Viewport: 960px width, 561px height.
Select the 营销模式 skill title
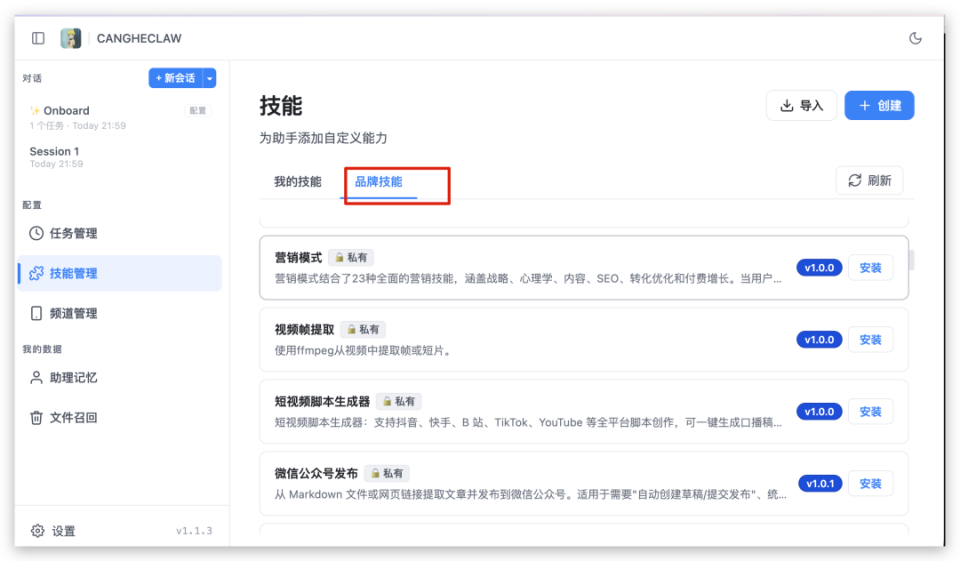(298, 258)
